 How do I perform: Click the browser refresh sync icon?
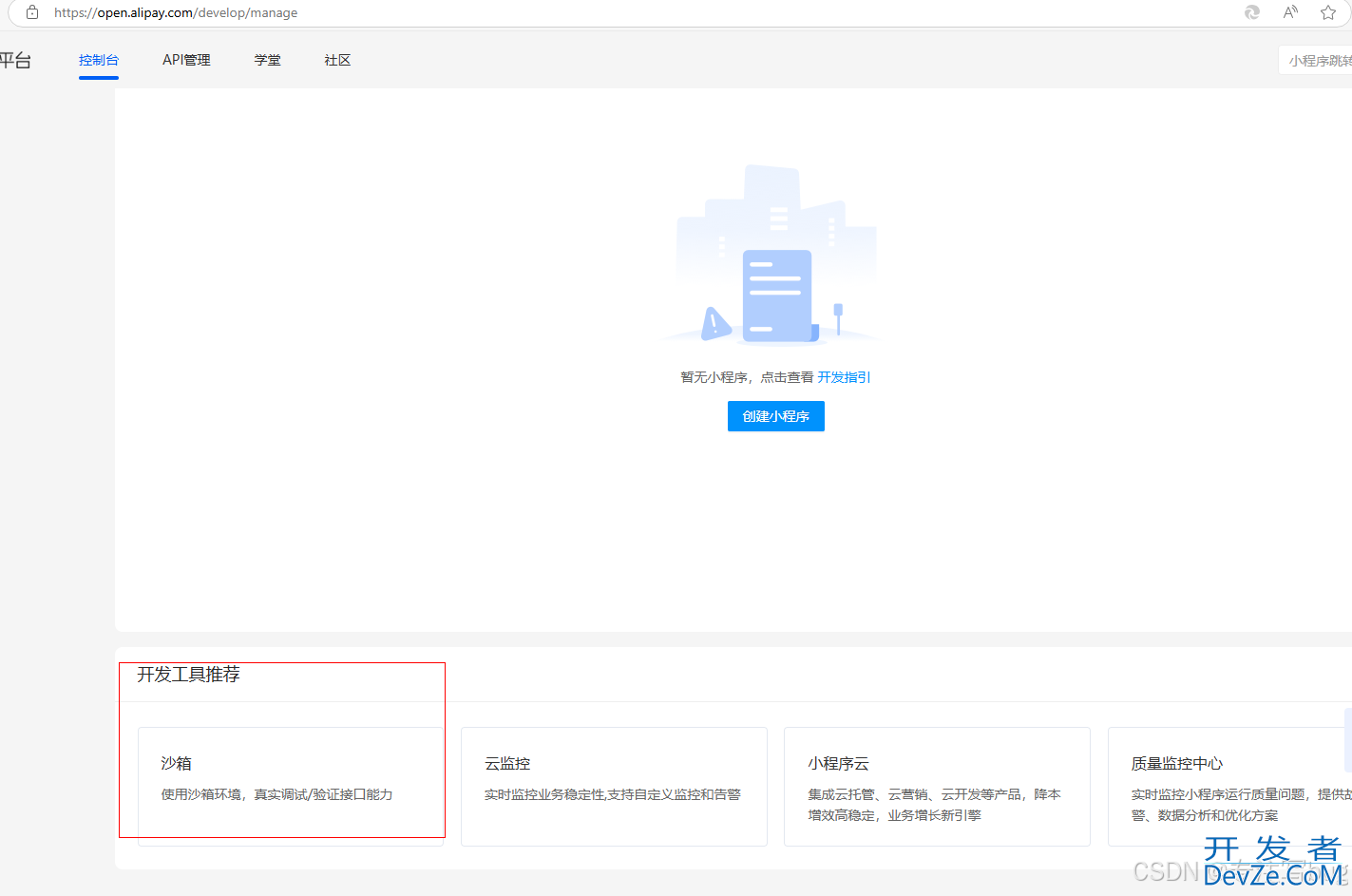point(1252,12)
